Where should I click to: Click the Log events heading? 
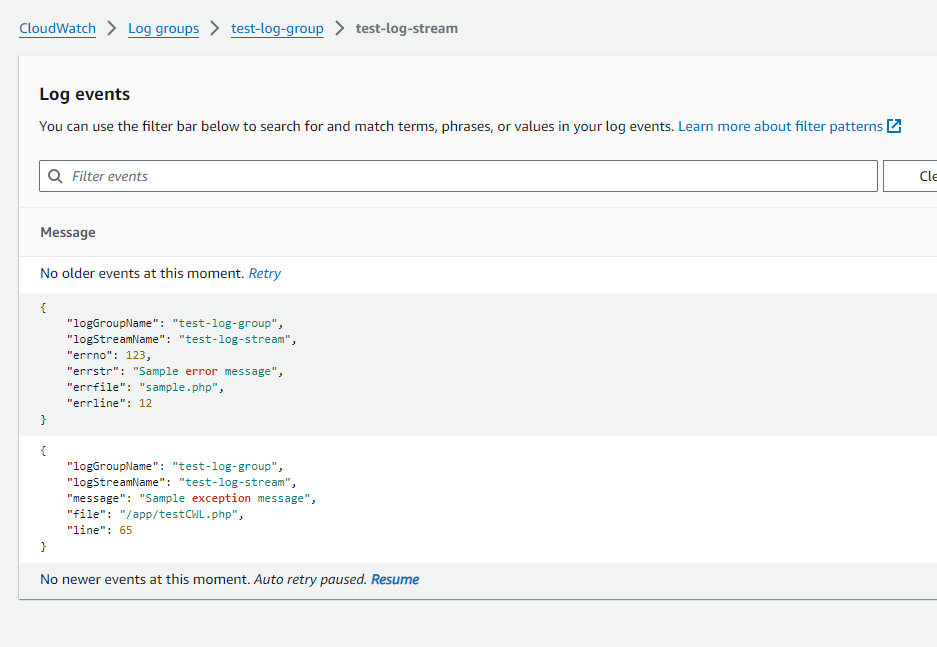84,93
